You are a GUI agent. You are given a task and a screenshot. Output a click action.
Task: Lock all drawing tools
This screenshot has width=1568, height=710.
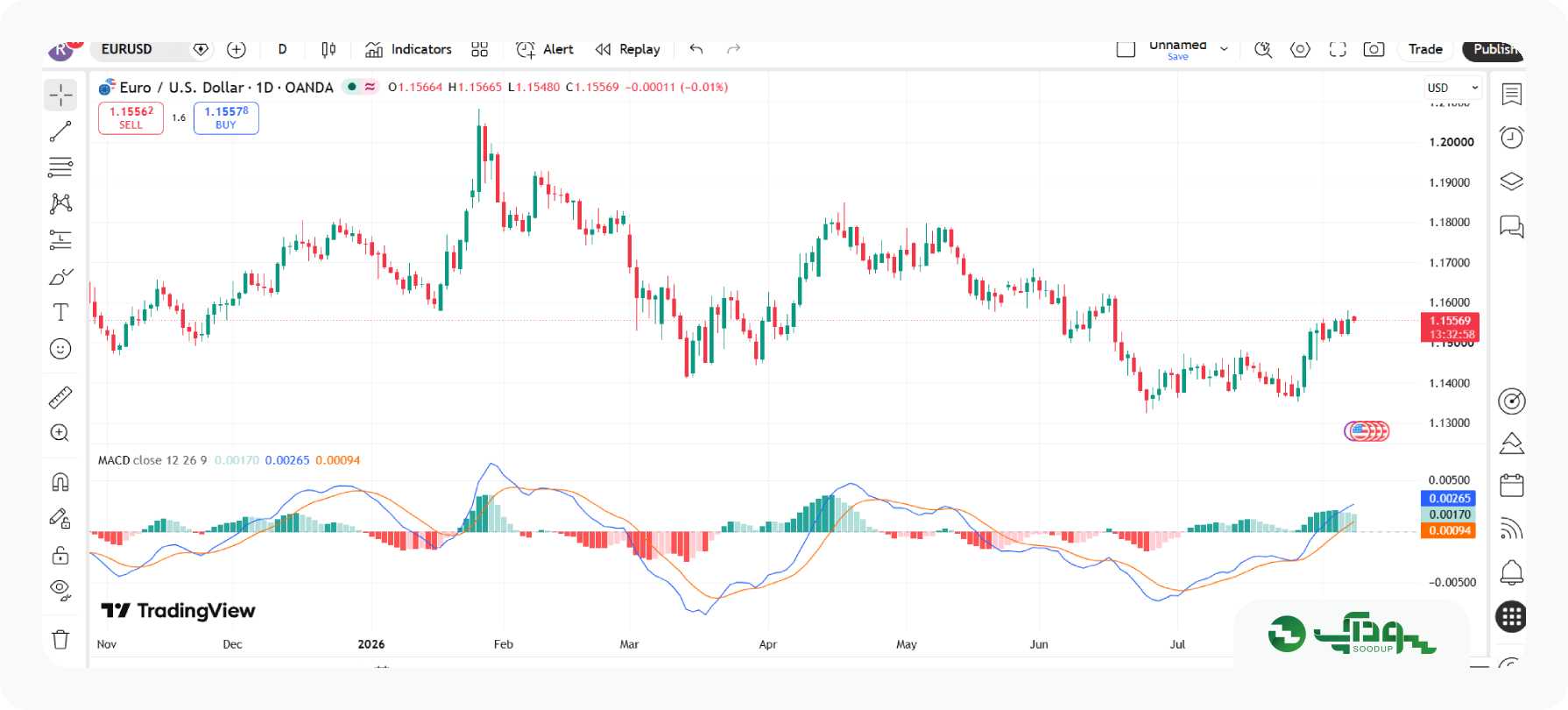(x=60, y=555)
